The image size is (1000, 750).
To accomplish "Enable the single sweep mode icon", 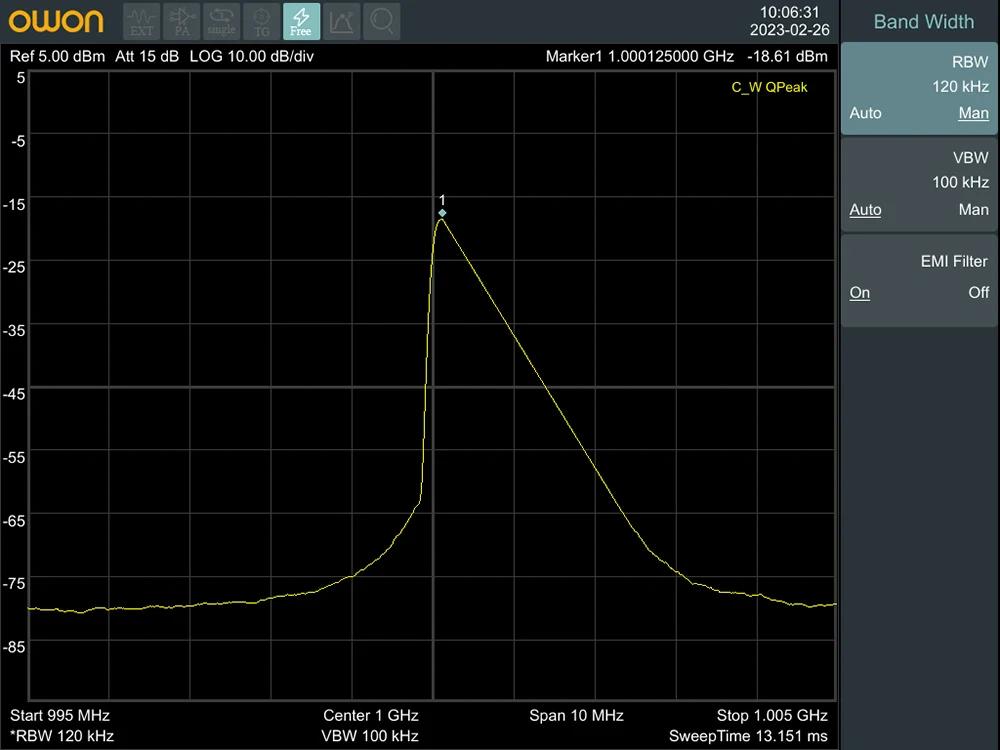I will [222, 21].
